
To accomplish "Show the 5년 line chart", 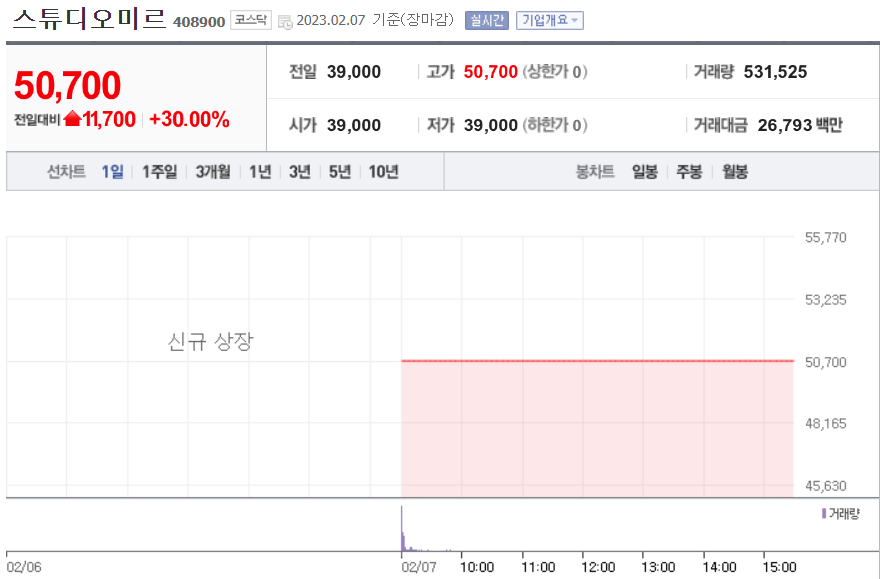I will [340, 171].
